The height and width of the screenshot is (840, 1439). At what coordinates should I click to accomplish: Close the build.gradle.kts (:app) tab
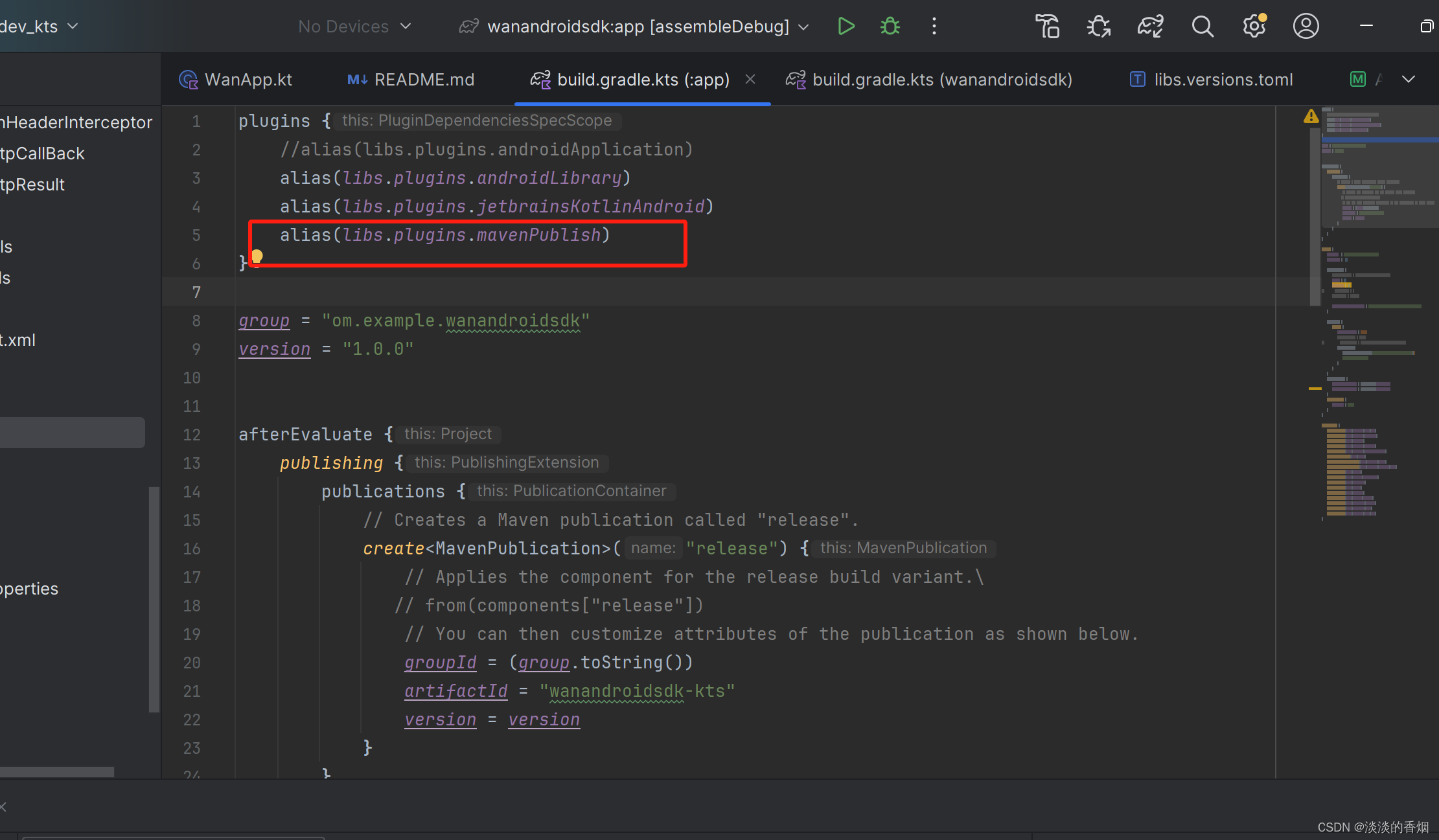(750, 79)
